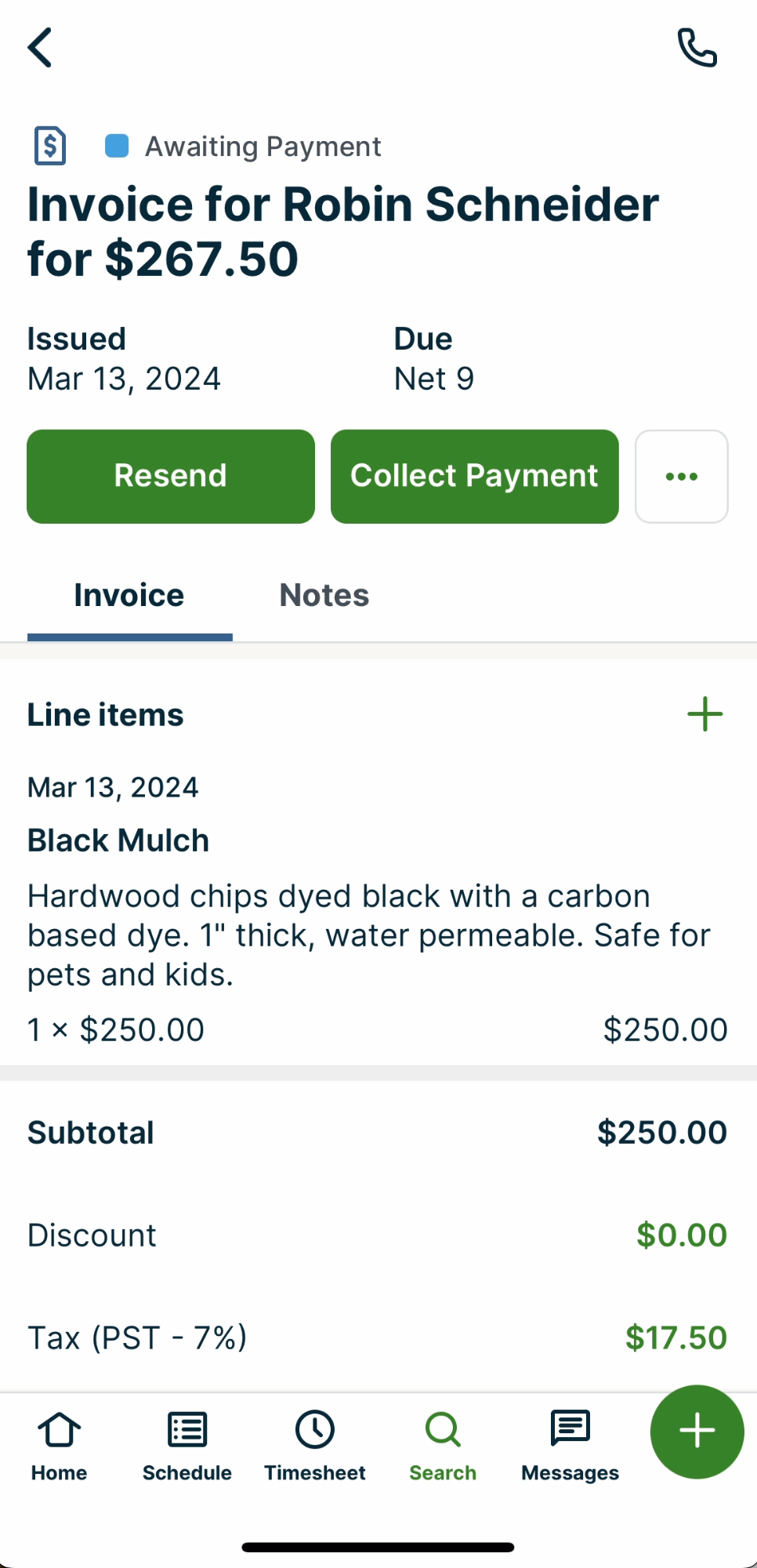Switch to the Notes tab
This screenshot has width=757, height=1568.
point(324,596)
